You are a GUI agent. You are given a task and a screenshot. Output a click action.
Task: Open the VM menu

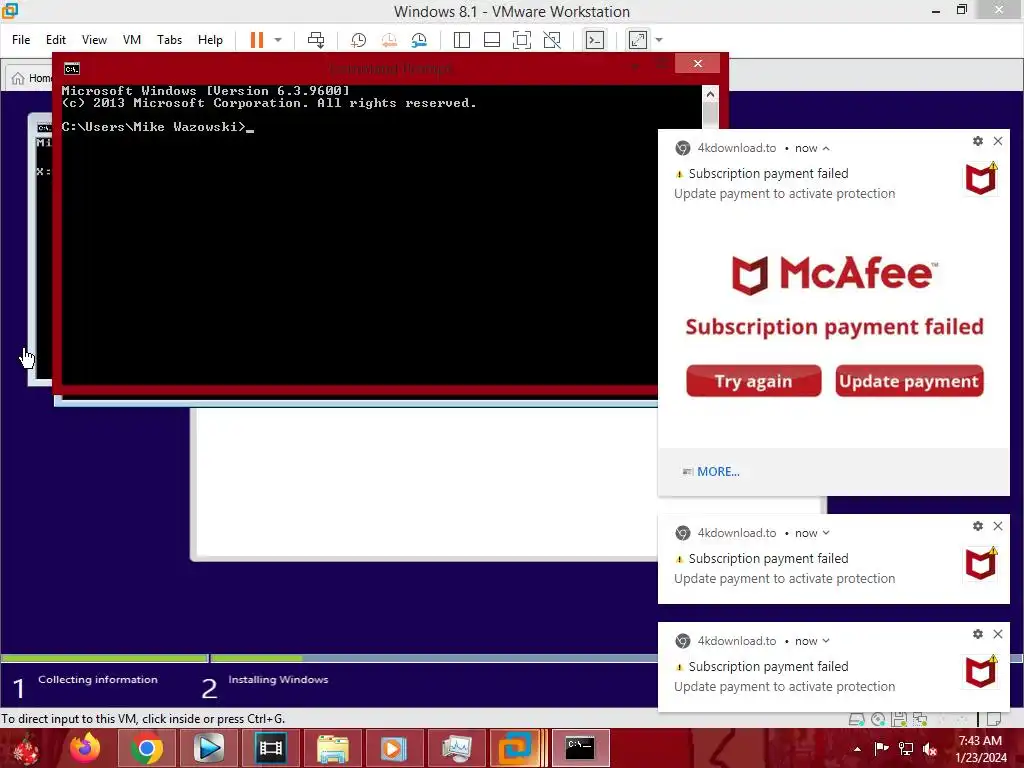click(x=132, y=40)
